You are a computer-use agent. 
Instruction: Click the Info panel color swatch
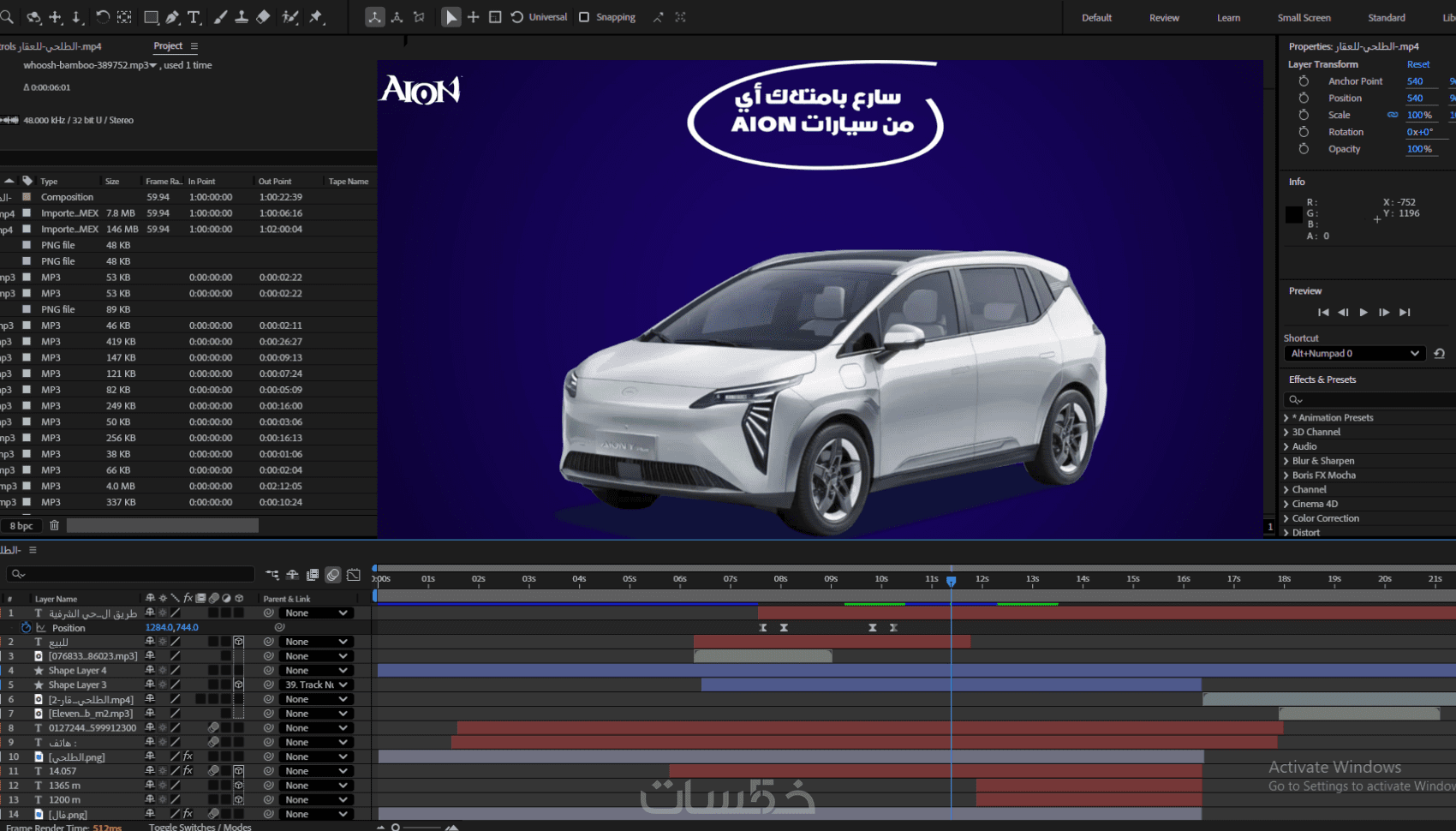1293,214
